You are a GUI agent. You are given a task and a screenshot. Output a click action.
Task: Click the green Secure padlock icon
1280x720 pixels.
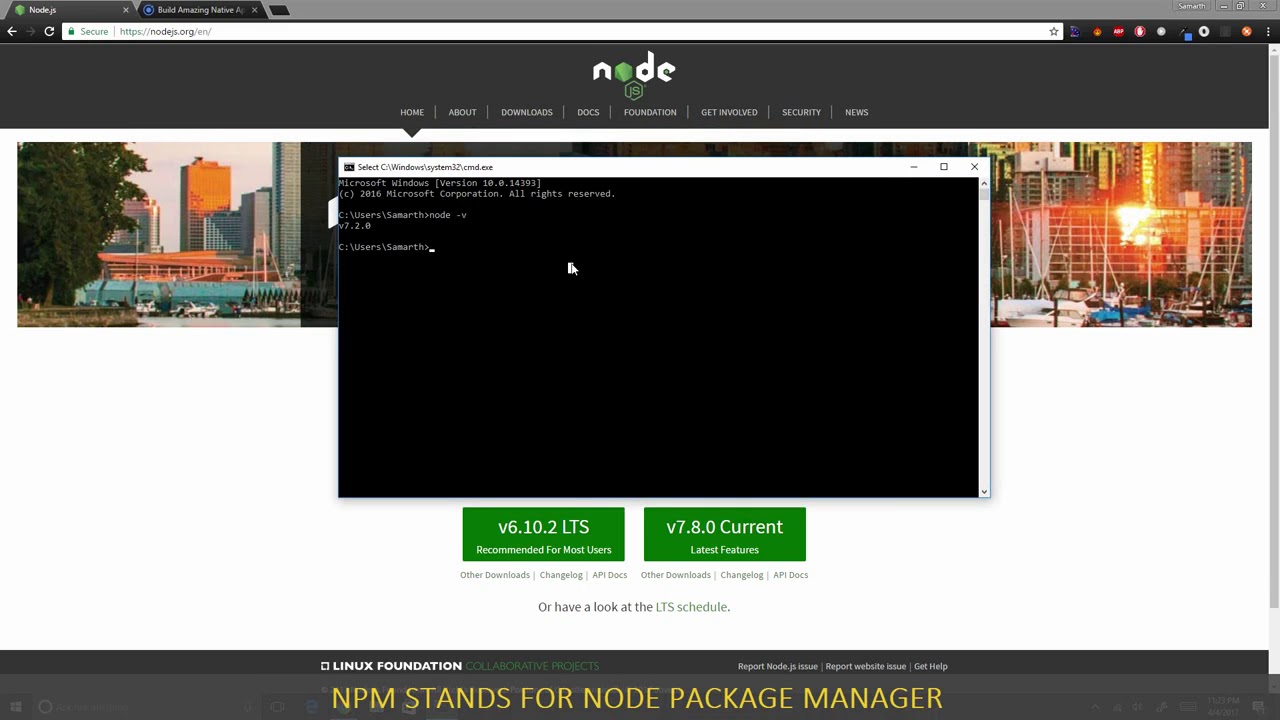coord(71,31)
